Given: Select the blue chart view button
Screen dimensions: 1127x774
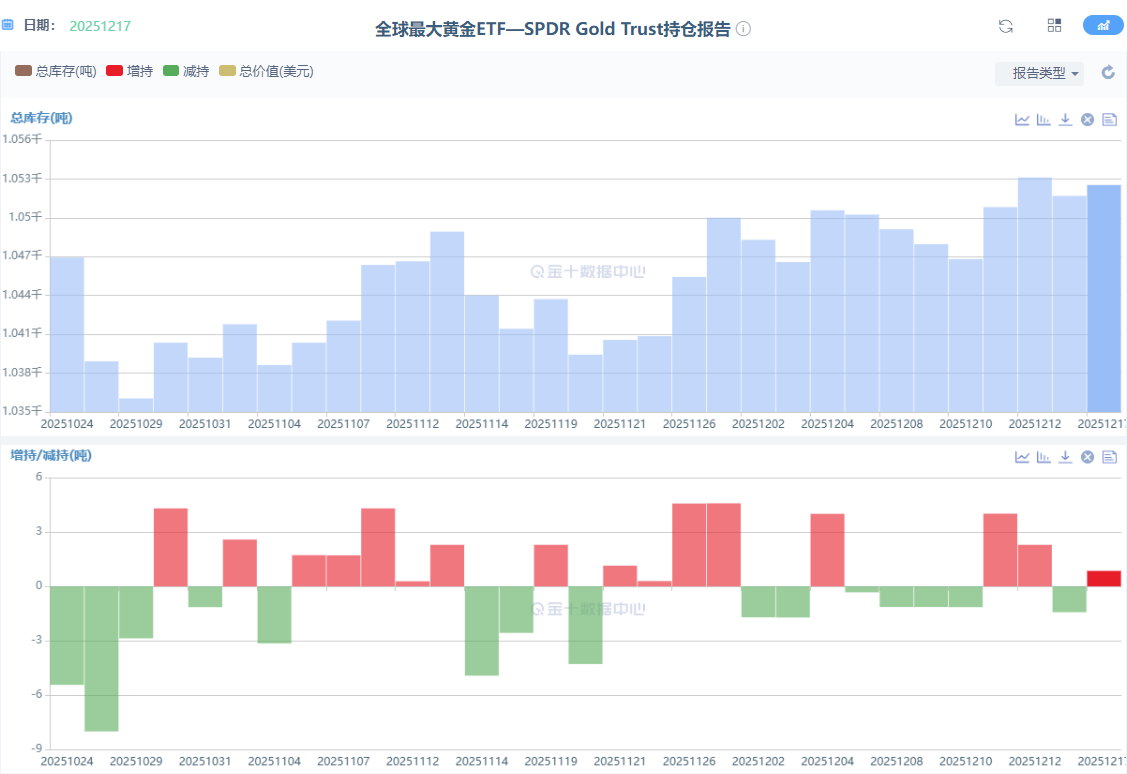Looking at the screenshot, I should click(1103, 26).
